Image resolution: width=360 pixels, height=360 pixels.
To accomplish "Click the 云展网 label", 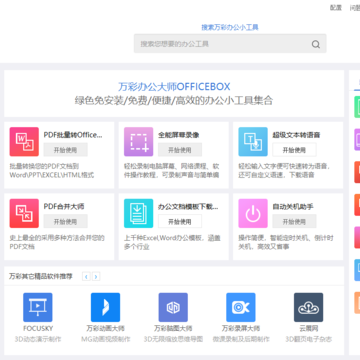I will coord(308,328).
